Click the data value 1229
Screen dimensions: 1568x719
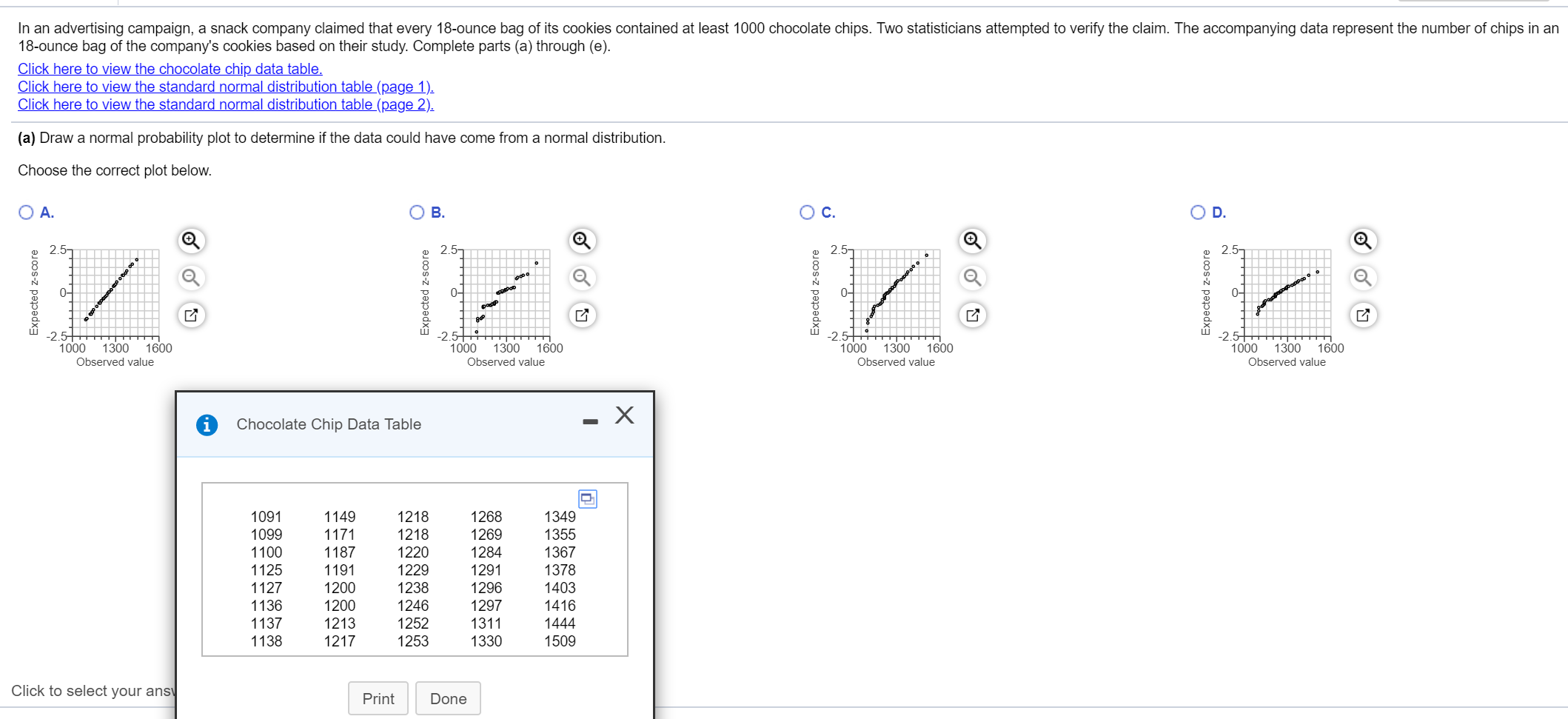(x=413, y=570)
